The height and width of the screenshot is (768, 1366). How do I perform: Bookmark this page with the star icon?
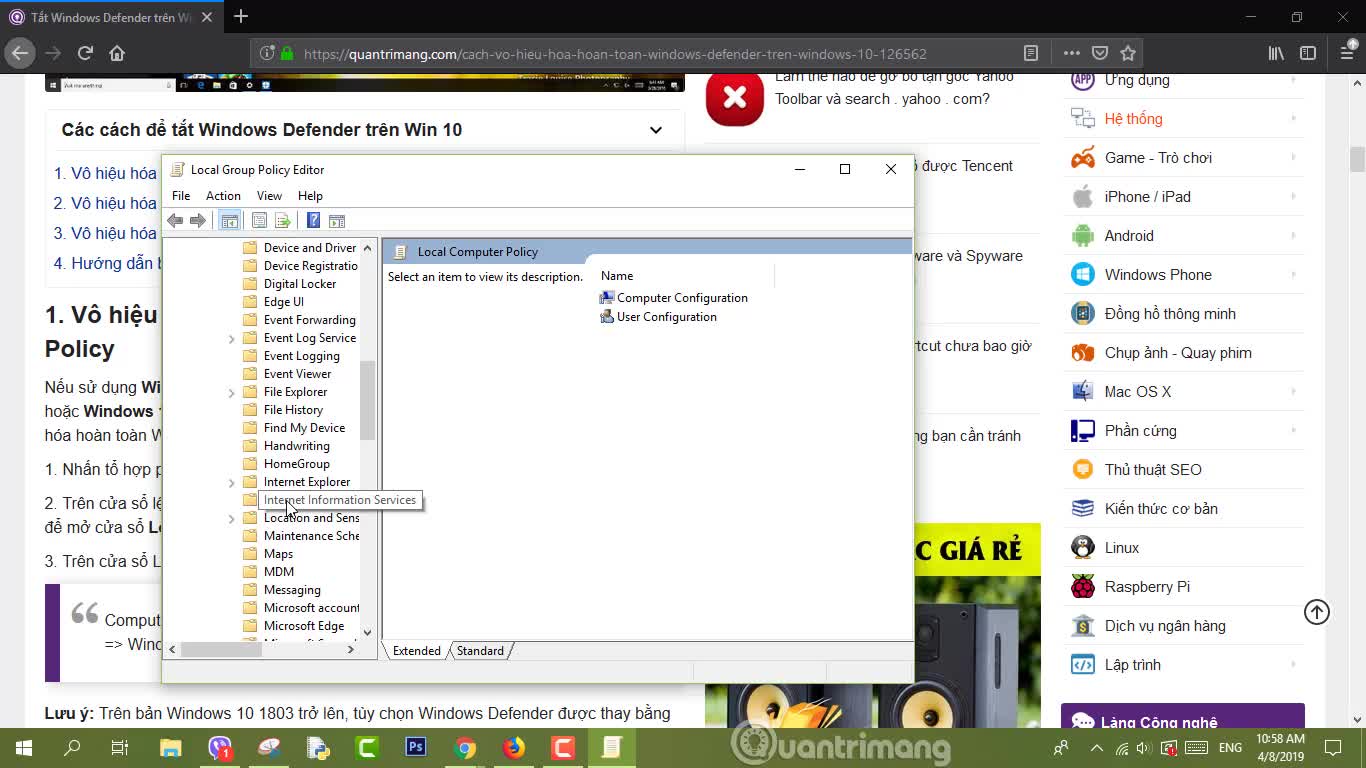(x=1128, y=53)
